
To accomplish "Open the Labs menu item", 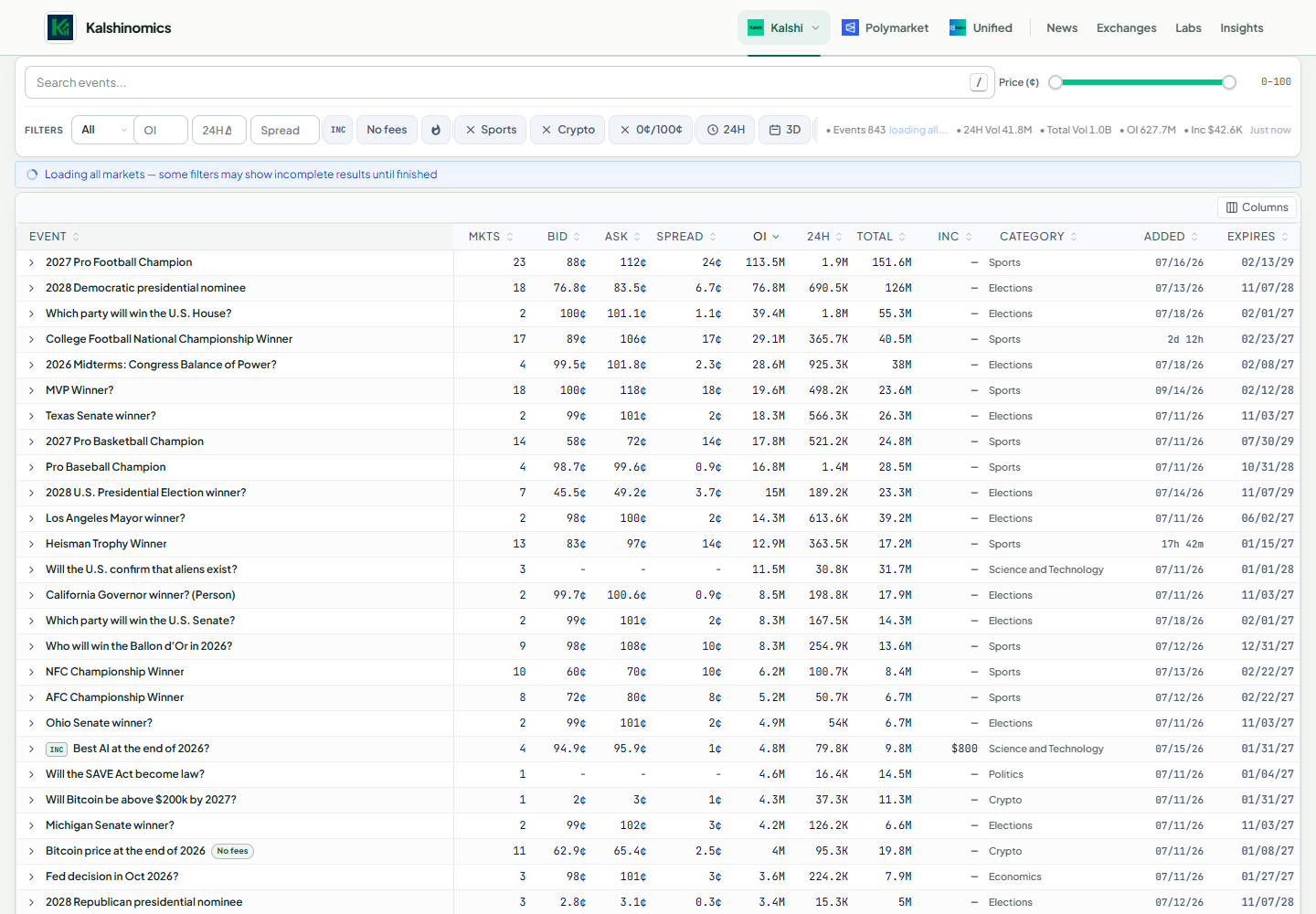I will click(x=1188, y=27).
